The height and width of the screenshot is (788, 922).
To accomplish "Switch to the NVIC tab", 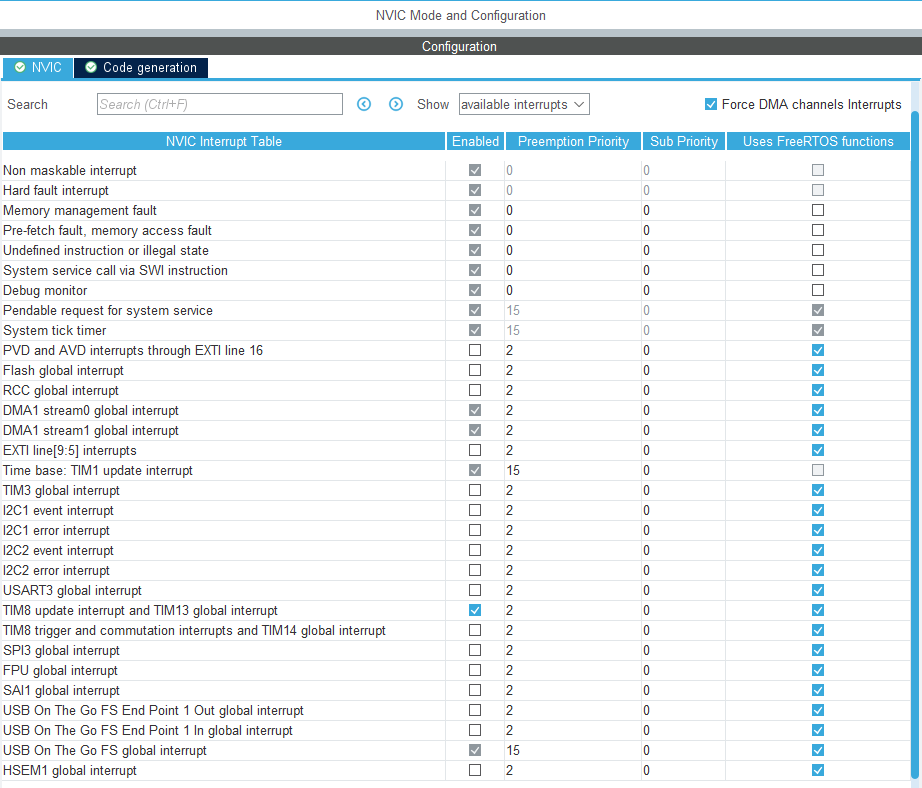I will (x=38, y=68).
